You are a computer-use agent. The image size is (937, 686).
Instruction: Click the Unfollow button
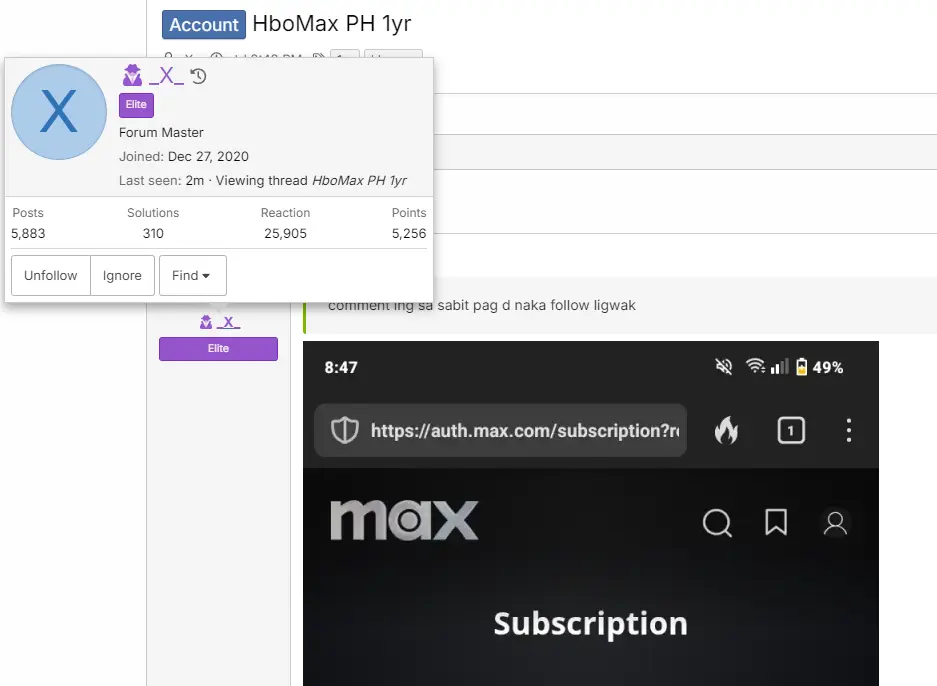51,275
